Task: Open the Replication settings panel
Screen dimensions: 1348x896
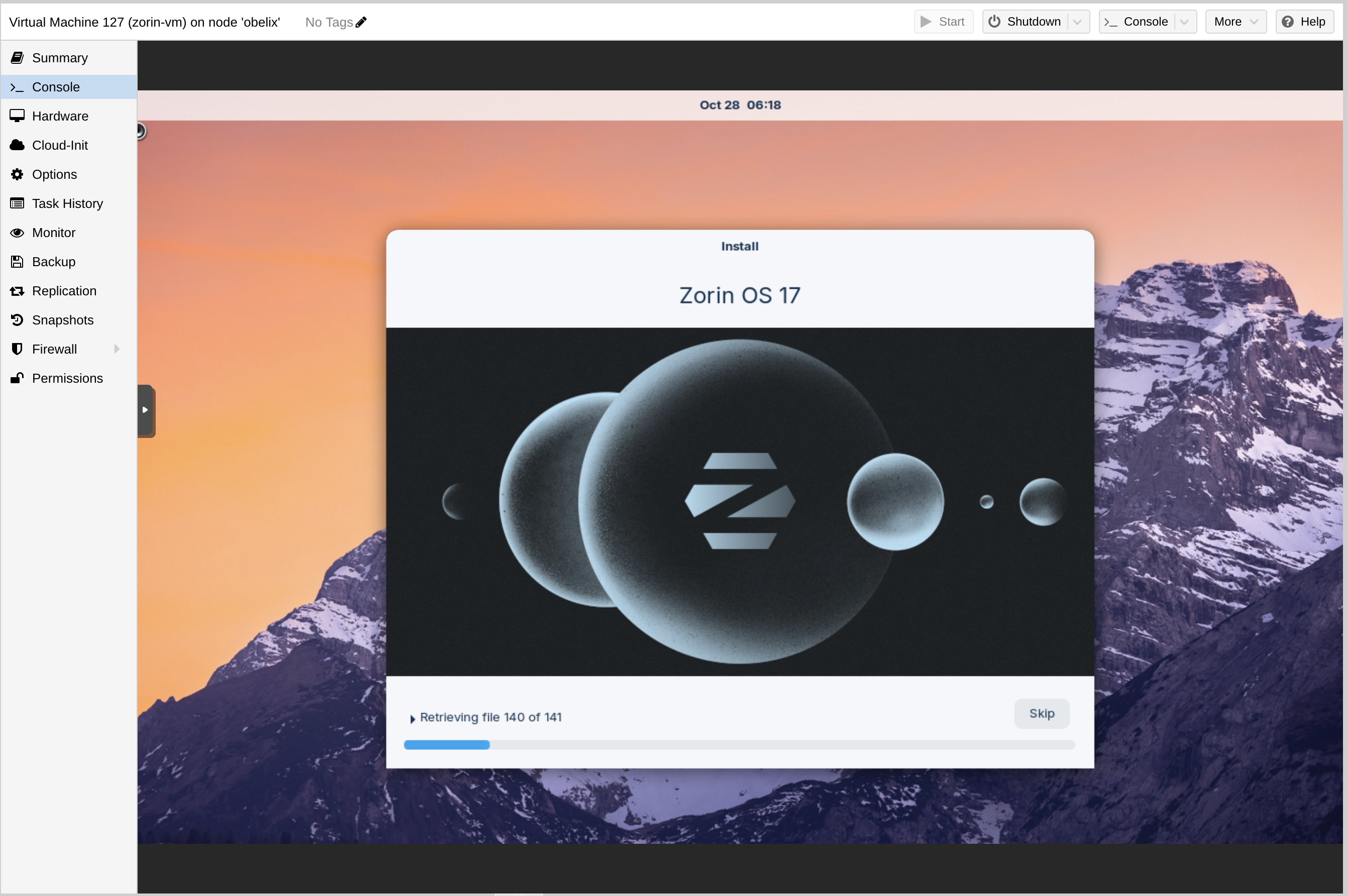Action: (x=63, y=290)
